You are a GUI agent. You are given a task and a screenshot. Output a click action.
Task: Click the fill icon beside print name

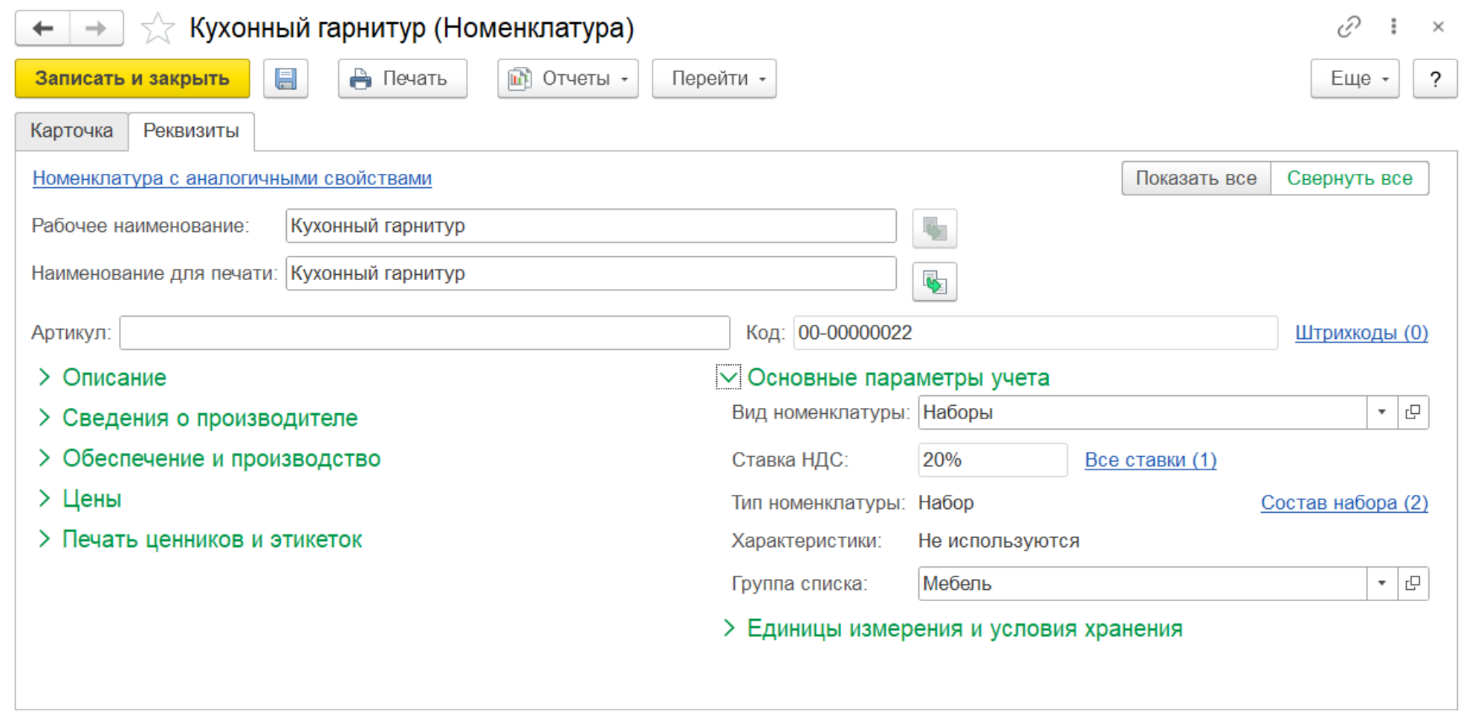934,283
